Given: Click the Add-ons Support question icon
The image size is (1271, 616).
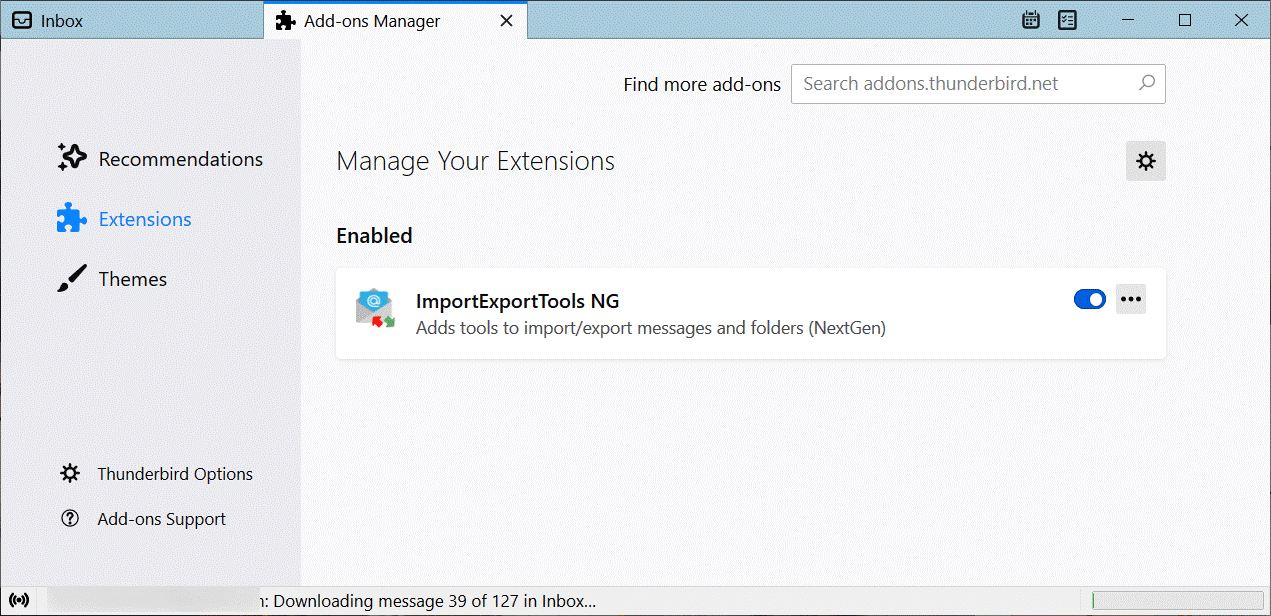Looking at the screenshot, I should tap(70, 519).
